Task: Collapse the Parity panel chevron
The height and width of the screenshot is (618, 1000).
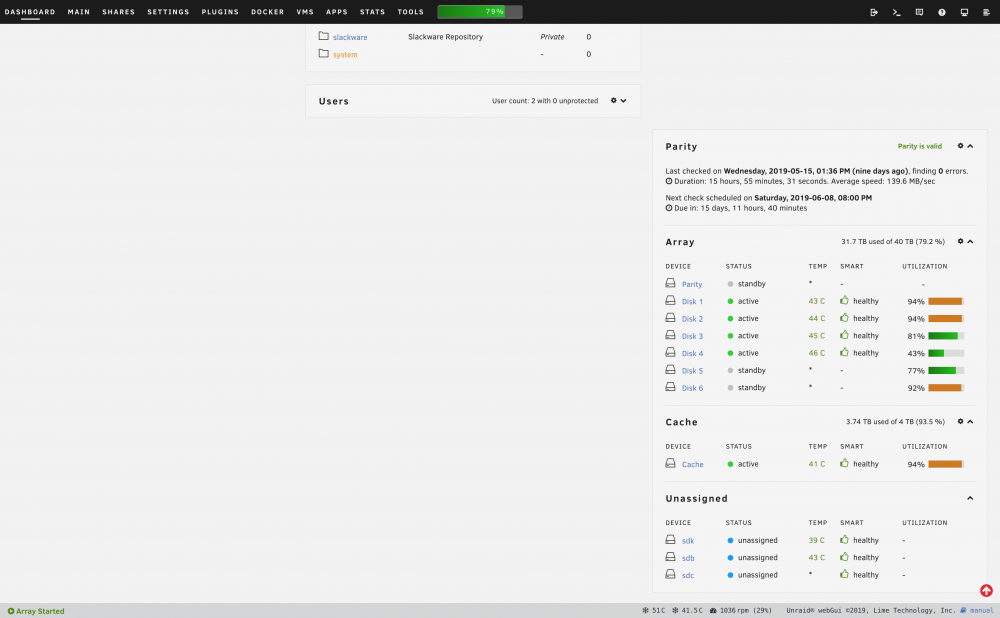Action: click(x=970, y=146)
